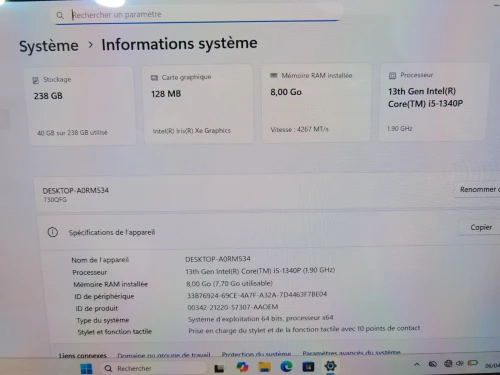The width and height of the screenshot is (500, 375).
Task: Open File Explorer from the taskbar
Action: [x=265, y=367]
